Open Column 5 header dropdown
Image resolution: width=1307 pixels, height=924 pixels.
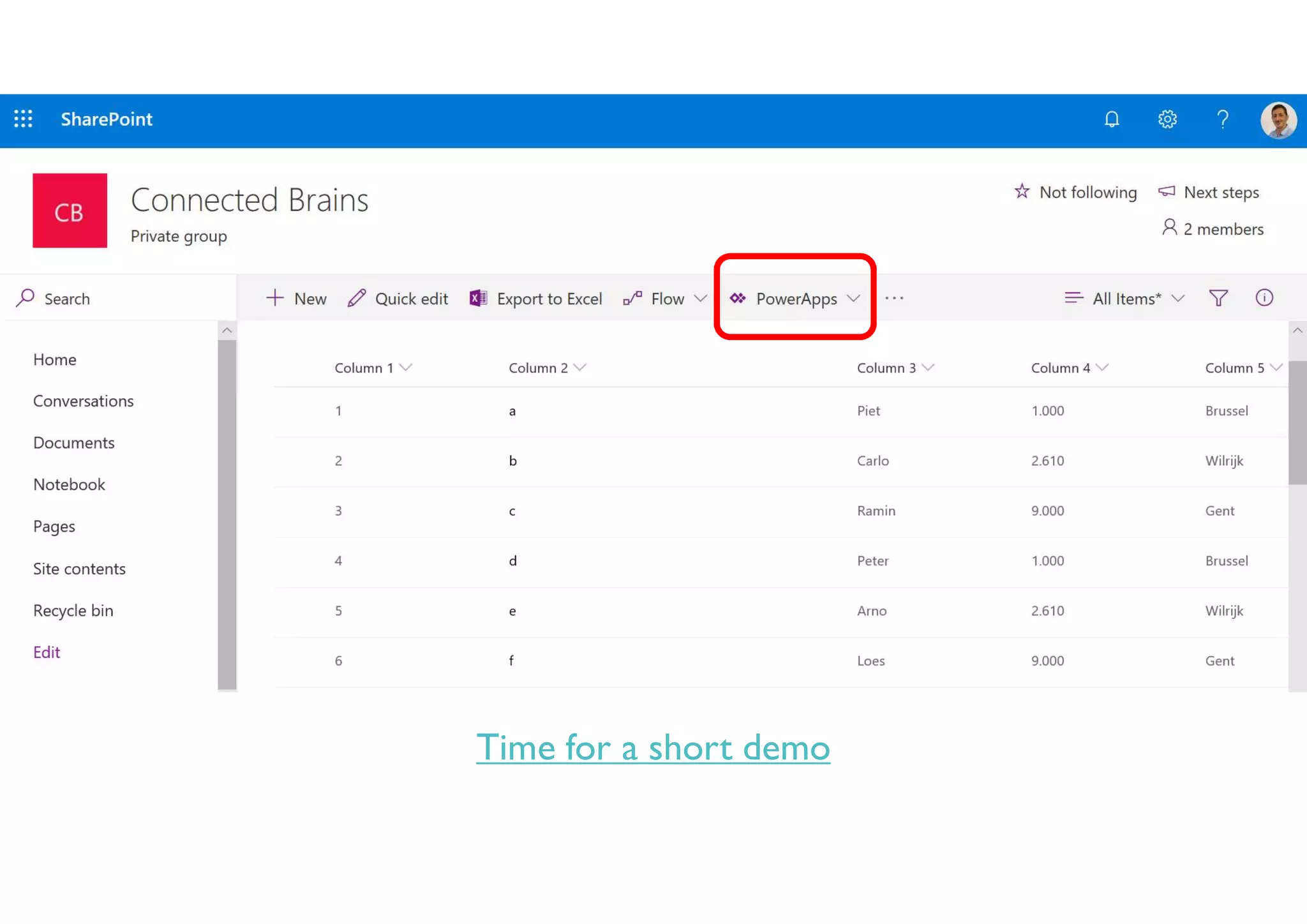coord(1276,368)
